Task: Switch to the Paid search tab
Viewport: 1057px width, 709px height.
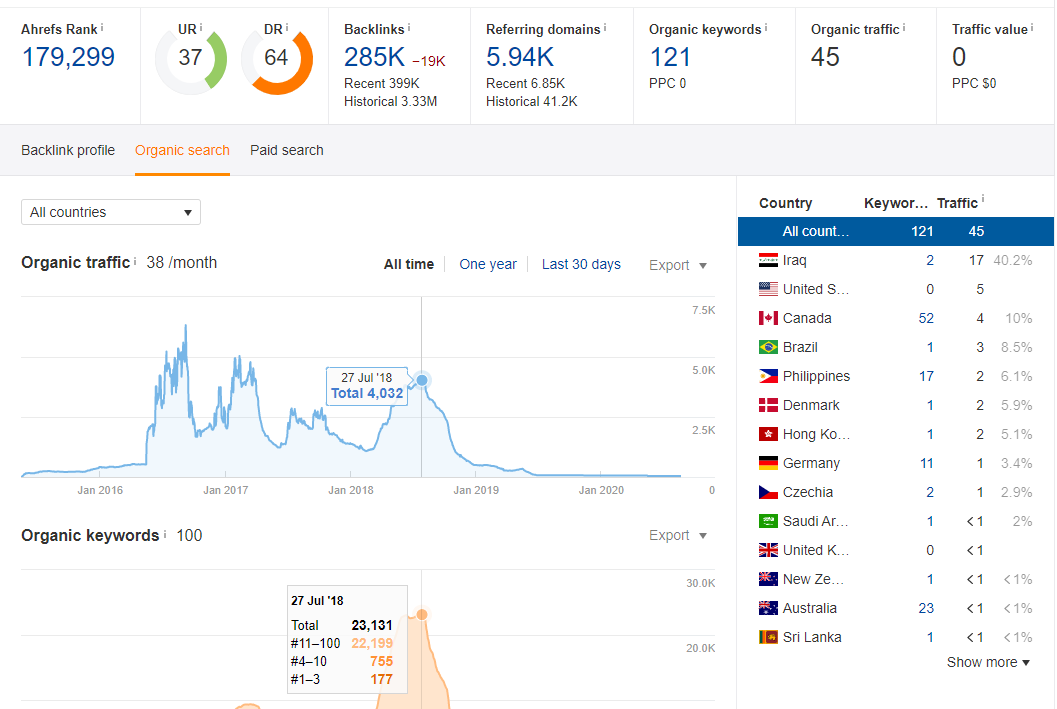Action: point(286,150)
